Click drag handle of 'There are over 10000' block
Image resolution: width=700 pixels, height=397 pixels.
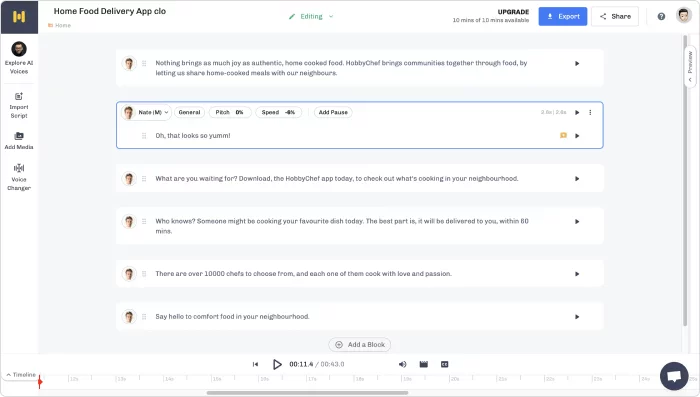(x=144, y=274)
